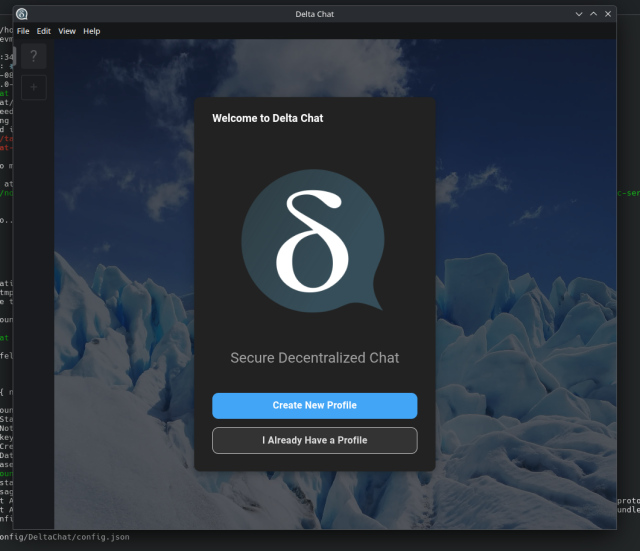Viewport: 640px width, 551px height.
Task: Click Create New Profile button
Action: [x=314, y=405]
